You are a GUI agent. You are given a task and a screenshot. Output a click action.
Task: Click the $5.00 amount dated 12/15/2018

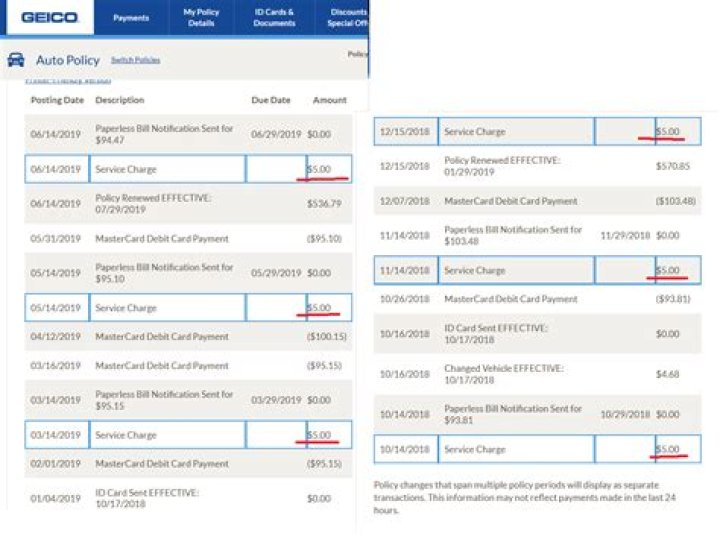pyautogui.click(x=668, y=131)
